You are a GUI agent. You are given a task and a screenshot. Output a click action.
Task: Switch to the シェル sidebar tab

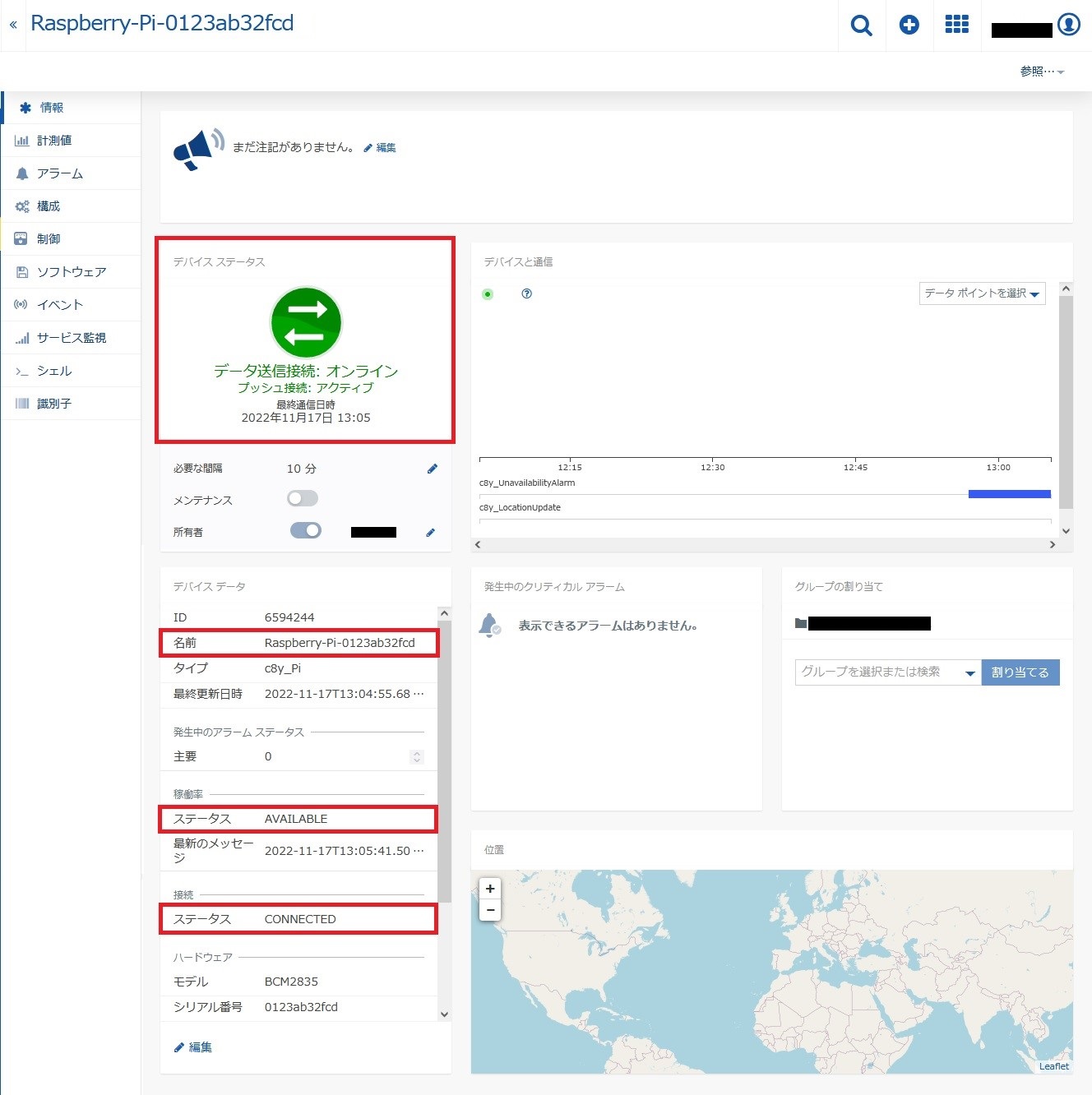(54, 371)
